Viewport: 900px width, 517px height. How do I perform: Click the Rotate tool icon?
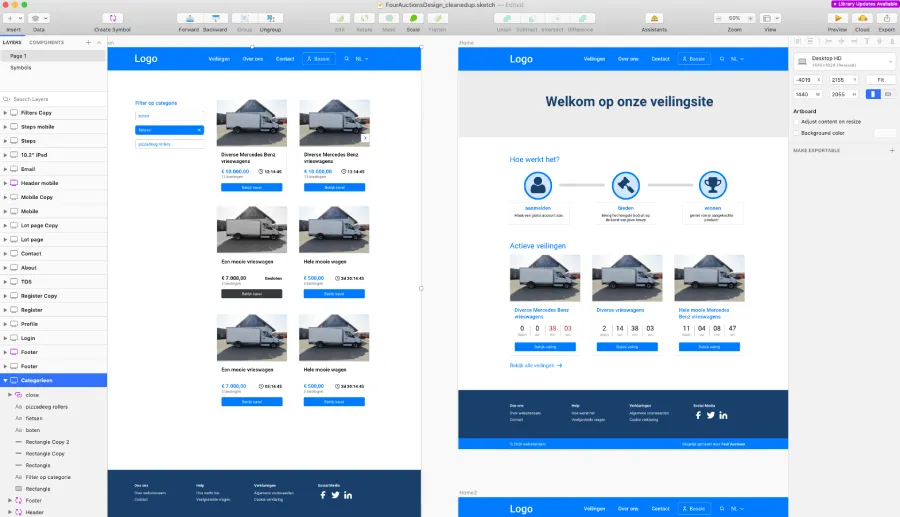click(x=364, y=18)
